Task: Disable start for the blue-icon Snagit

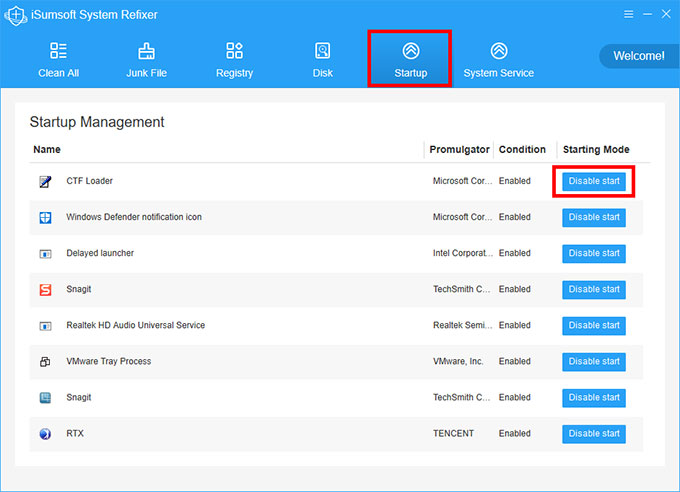Action: pos(594,397)
